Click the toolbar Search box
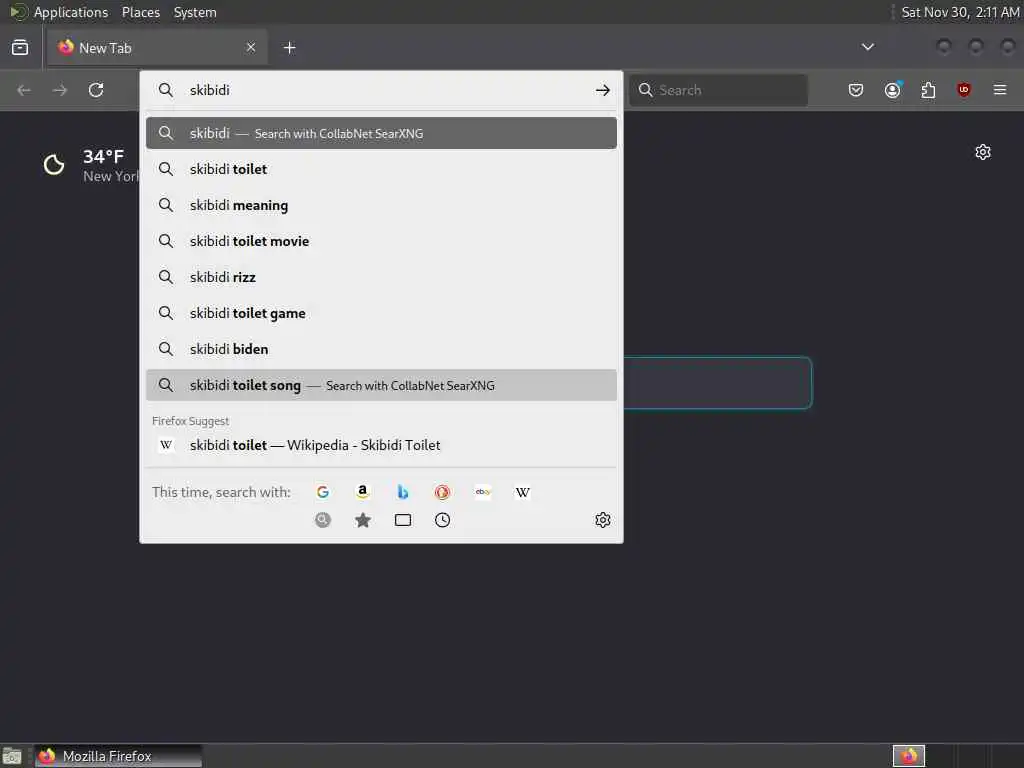 point(718,90)
